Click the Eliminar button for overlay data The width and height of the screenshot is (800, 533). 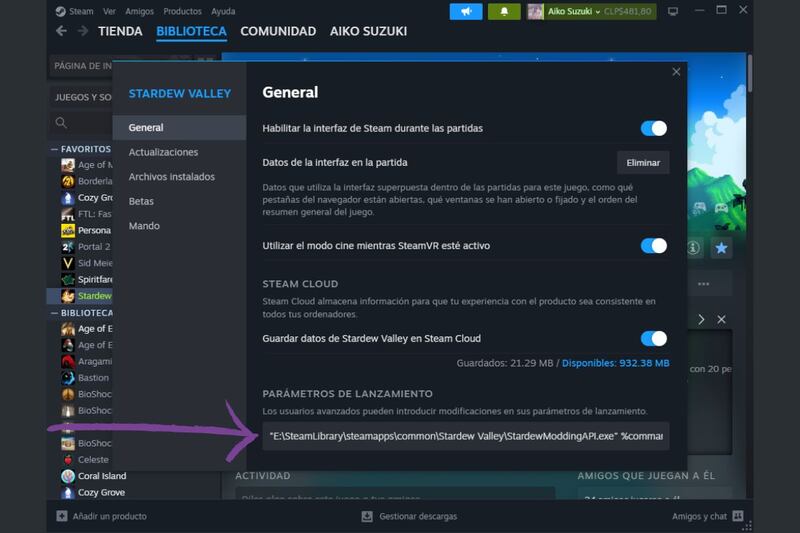point(643,162)
